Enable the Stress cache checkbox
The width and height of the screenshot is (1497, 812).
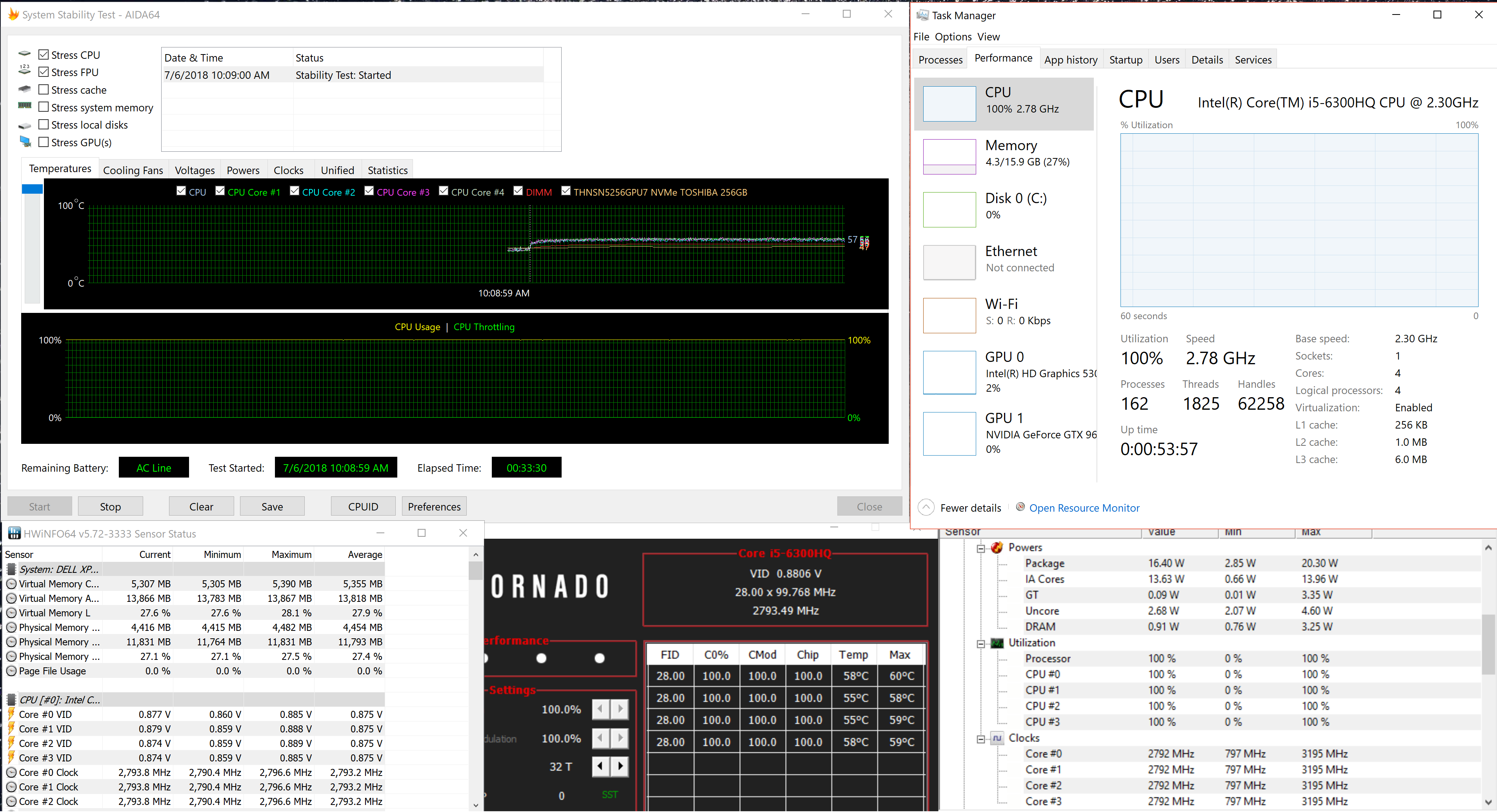coord(44,89)
